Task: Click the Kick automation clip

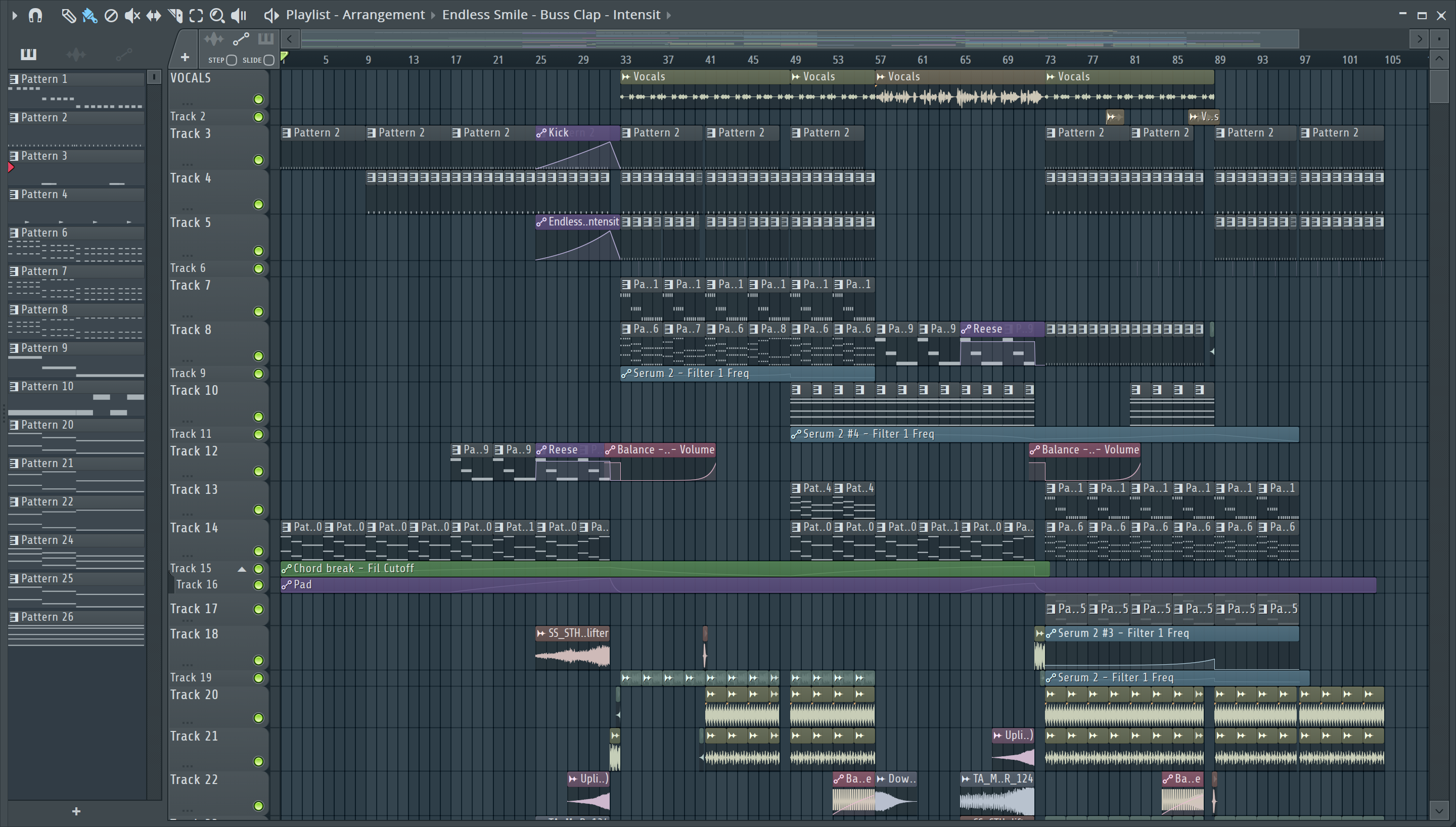Action: (577, 148)
